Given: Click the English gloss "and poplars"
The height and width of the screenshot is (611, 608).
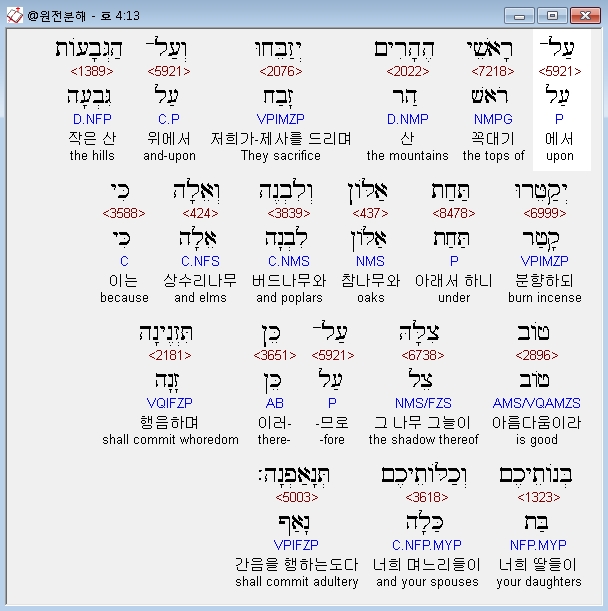Looking at the screenshot, I should point(289,298).
